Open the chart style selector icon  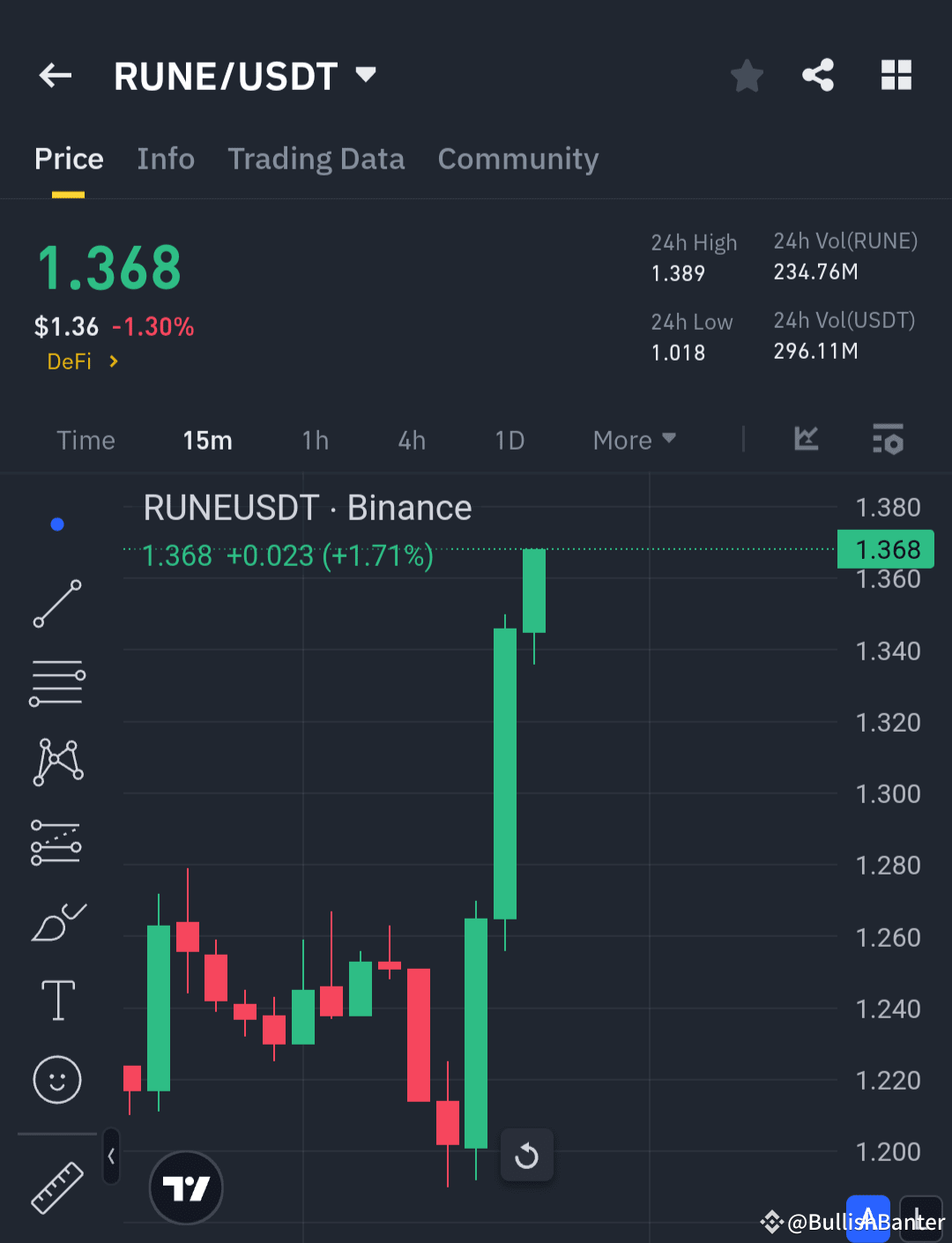point(805,440)
